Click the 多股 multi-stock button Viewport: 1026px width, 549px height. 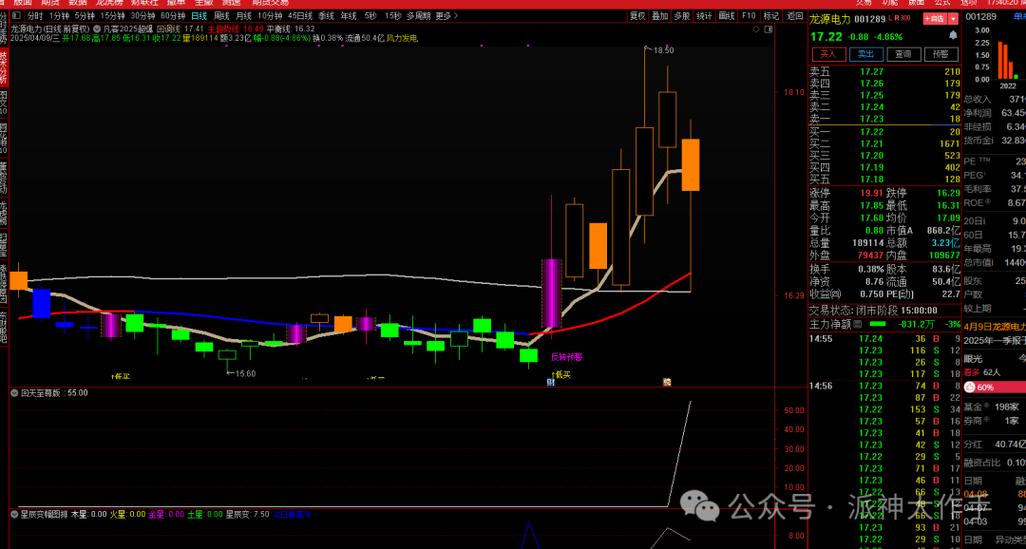682,16
